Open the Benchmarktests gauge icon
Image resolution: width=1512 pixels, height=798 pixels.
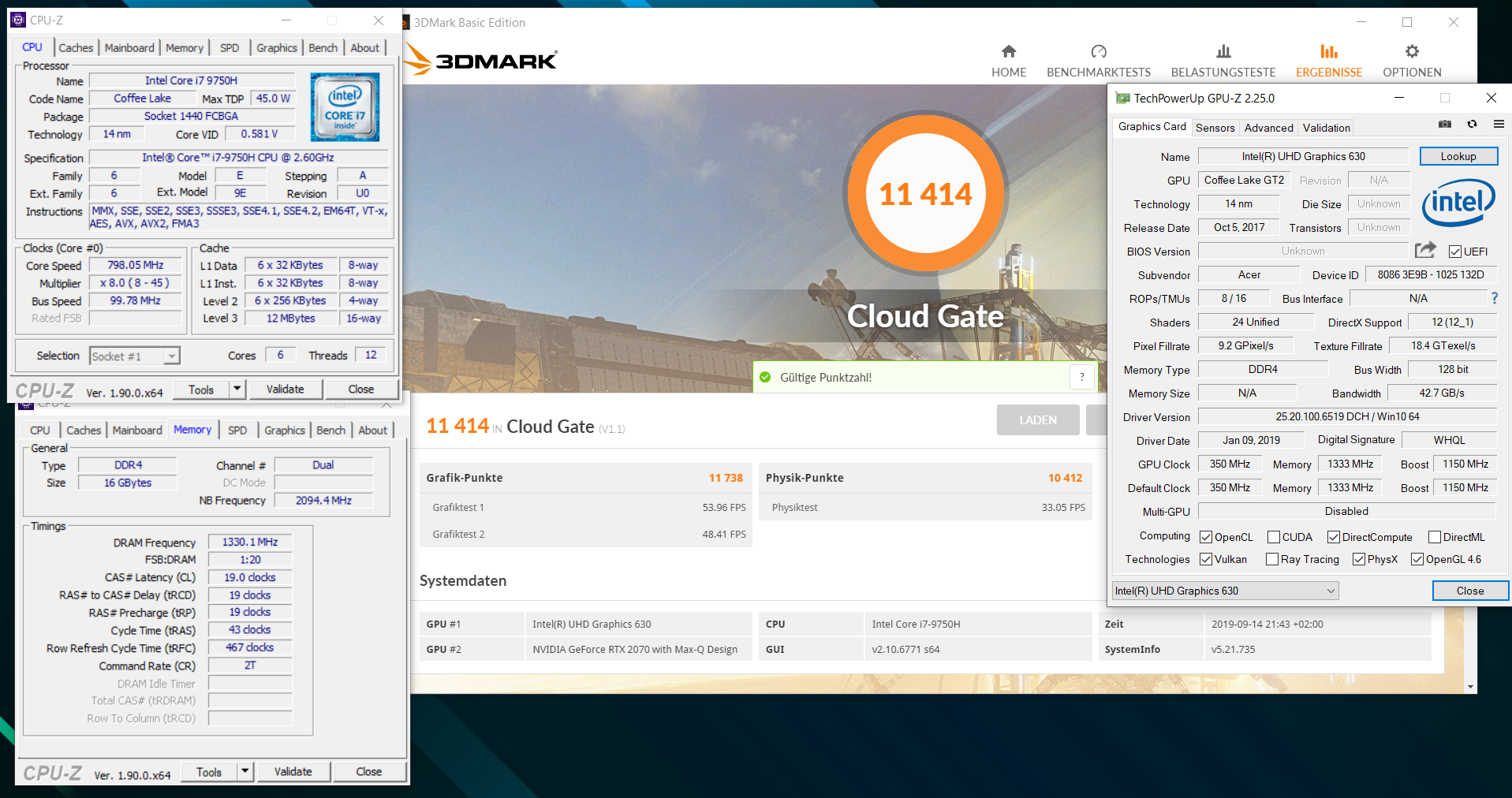(x=1099, y=51)
